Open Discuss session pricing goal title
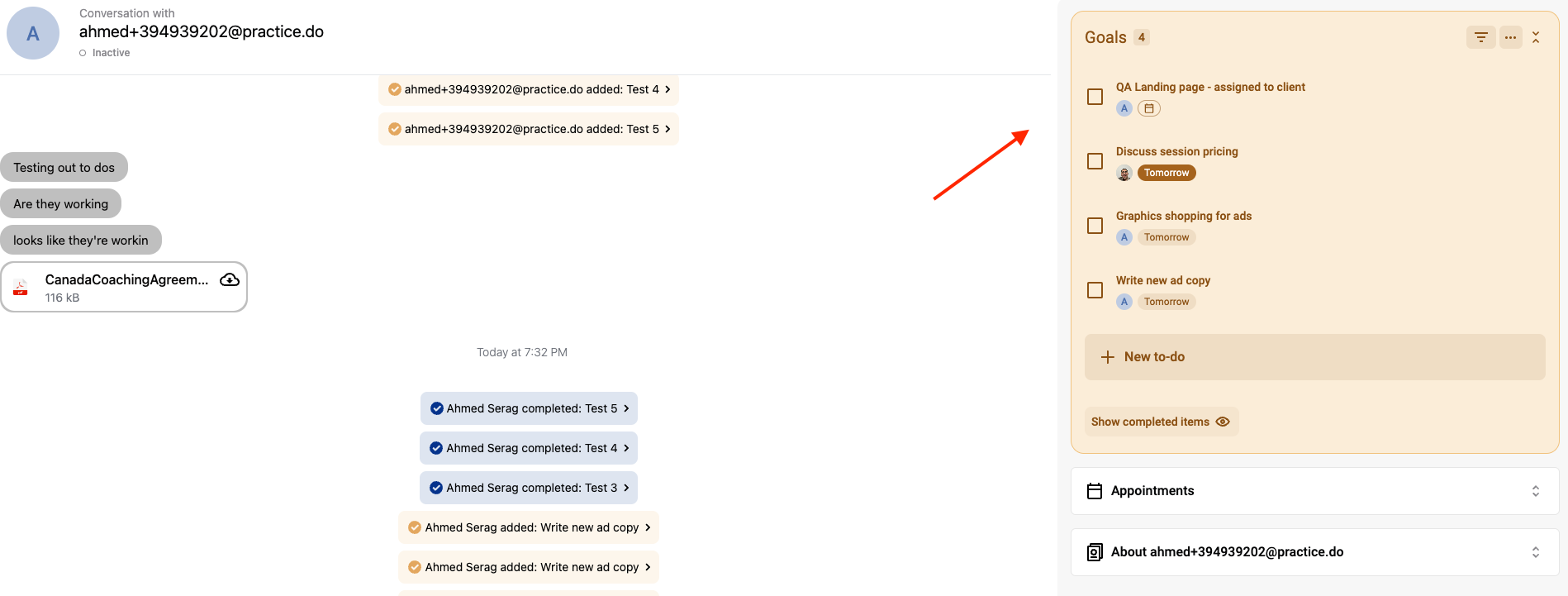This screenshot has width=1568, height=596. pyautogui.click(x=1177, y=151)
